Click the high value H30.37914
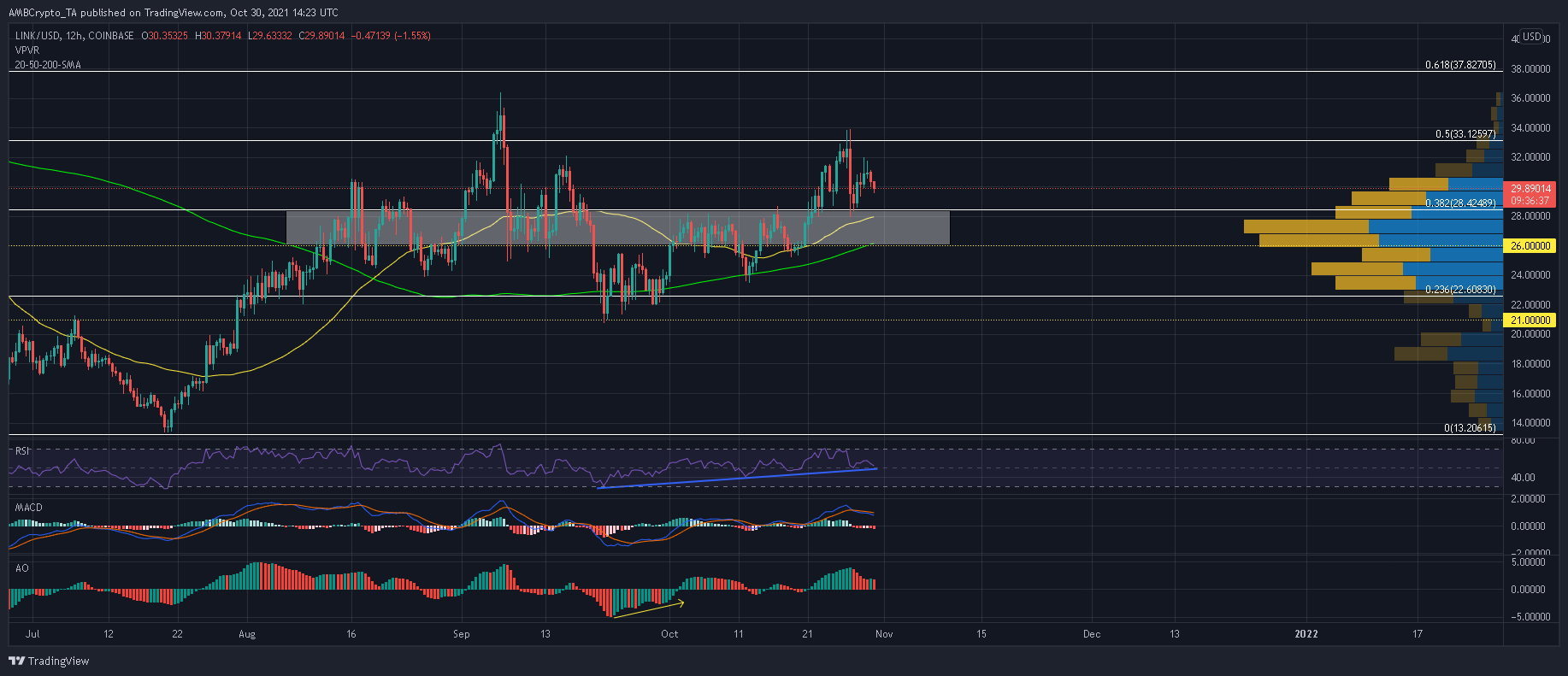This screenshot has height=676, width=1568. (x=219, y=36)
